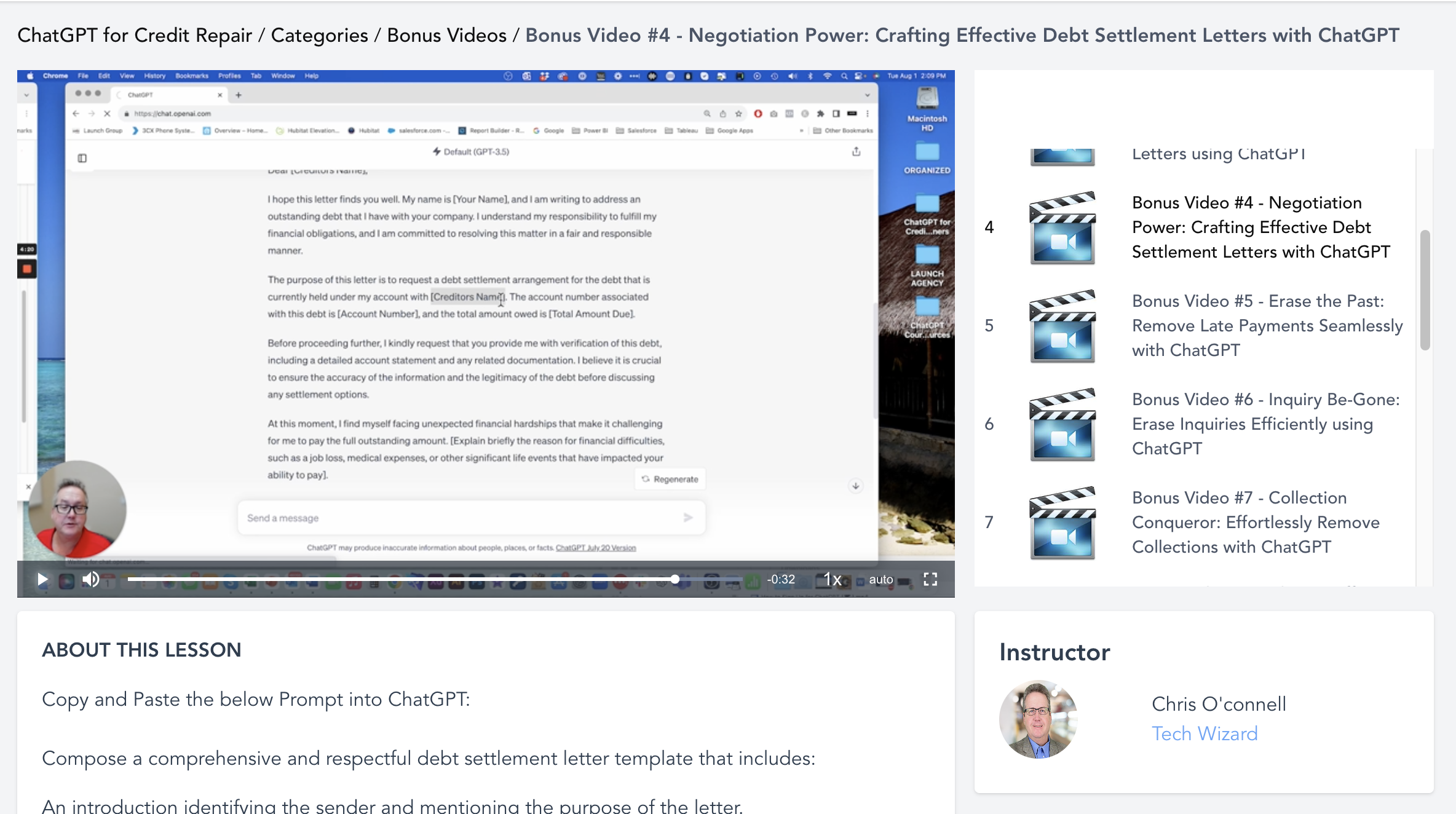Image resolution: width=1456 pixels, height=814 pixels.
Task: Click the Send a message field in the video
Action: (x=471, y=518)
